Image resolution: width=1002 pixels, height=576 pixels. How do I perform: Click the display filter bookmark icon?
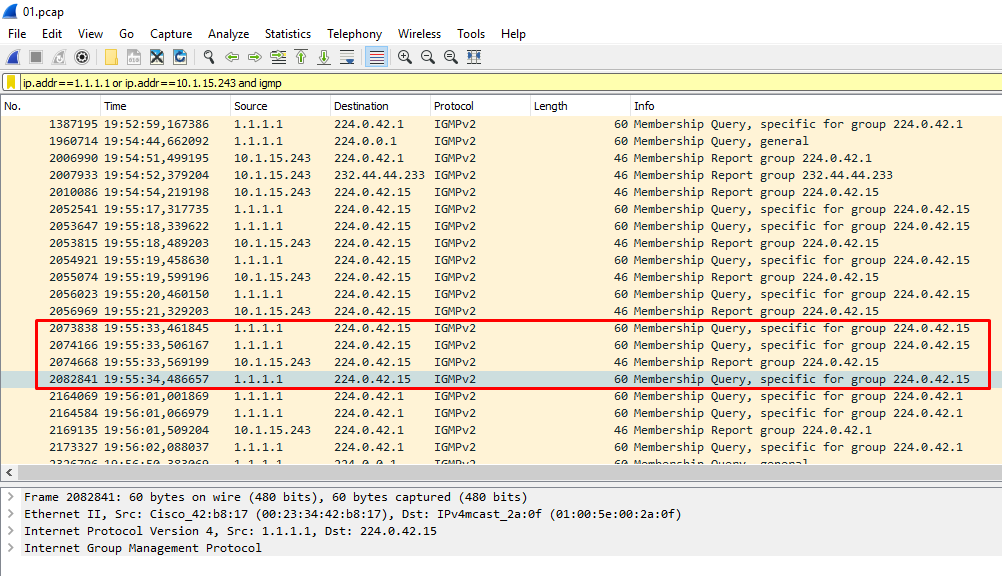click(11, 82)
